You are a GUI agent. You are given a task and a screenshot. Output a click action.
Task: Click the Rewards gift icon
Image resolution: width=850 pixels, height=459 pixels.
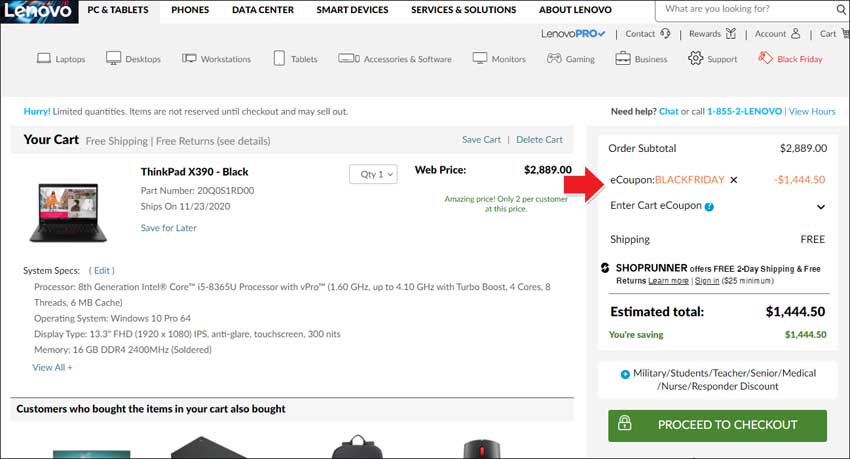tap(731, 34)
